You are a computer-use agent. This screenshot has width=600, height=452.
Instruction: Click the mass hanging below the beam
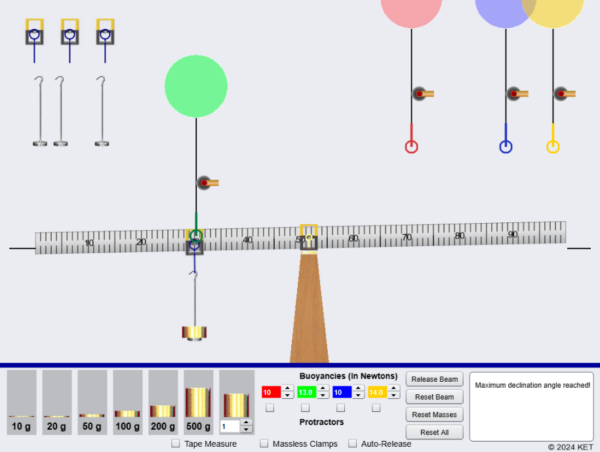click(x=194, y=332)
